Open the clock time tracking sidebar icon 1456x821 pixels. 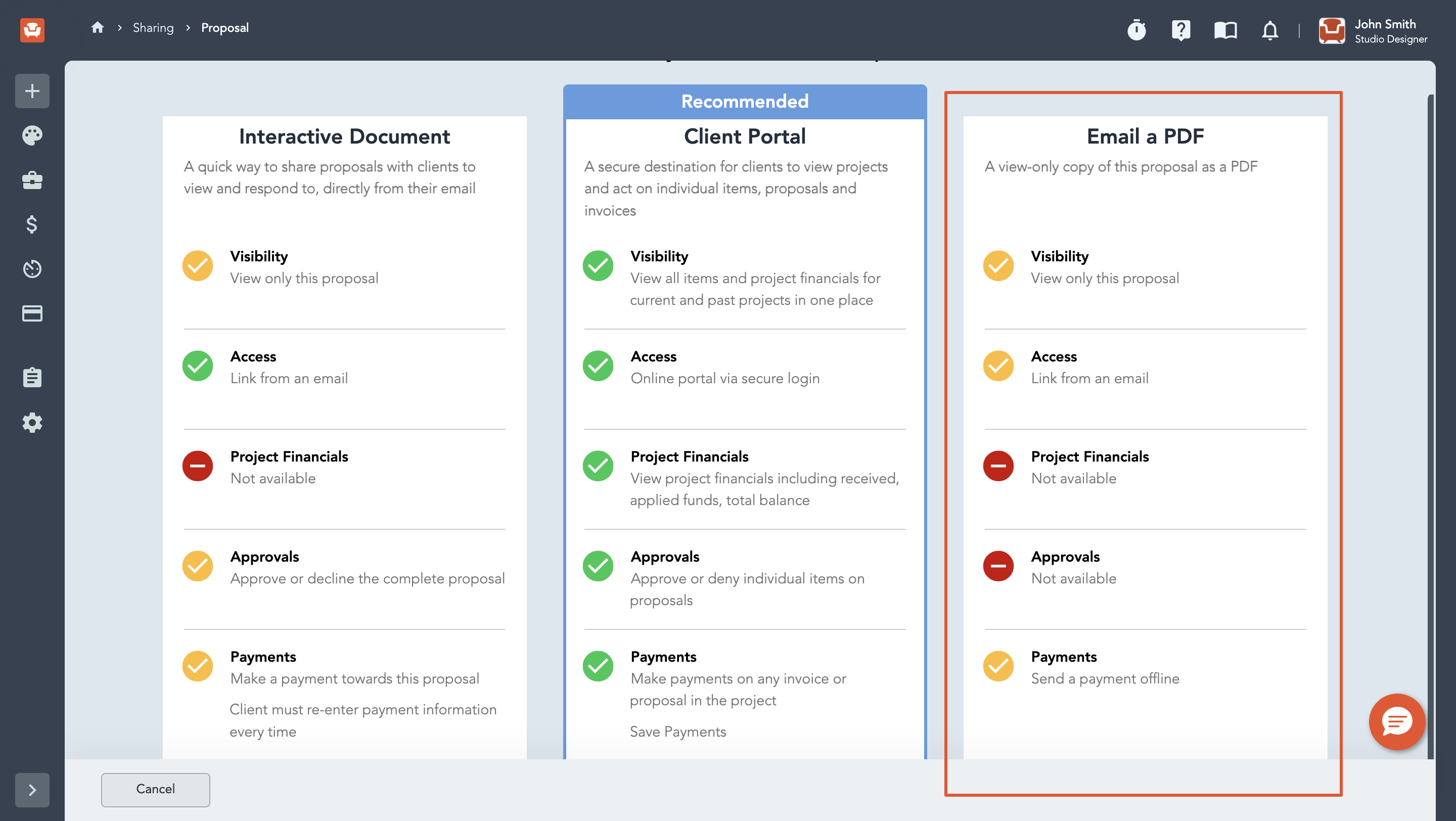pyautogui.click(x=32, y=269)
